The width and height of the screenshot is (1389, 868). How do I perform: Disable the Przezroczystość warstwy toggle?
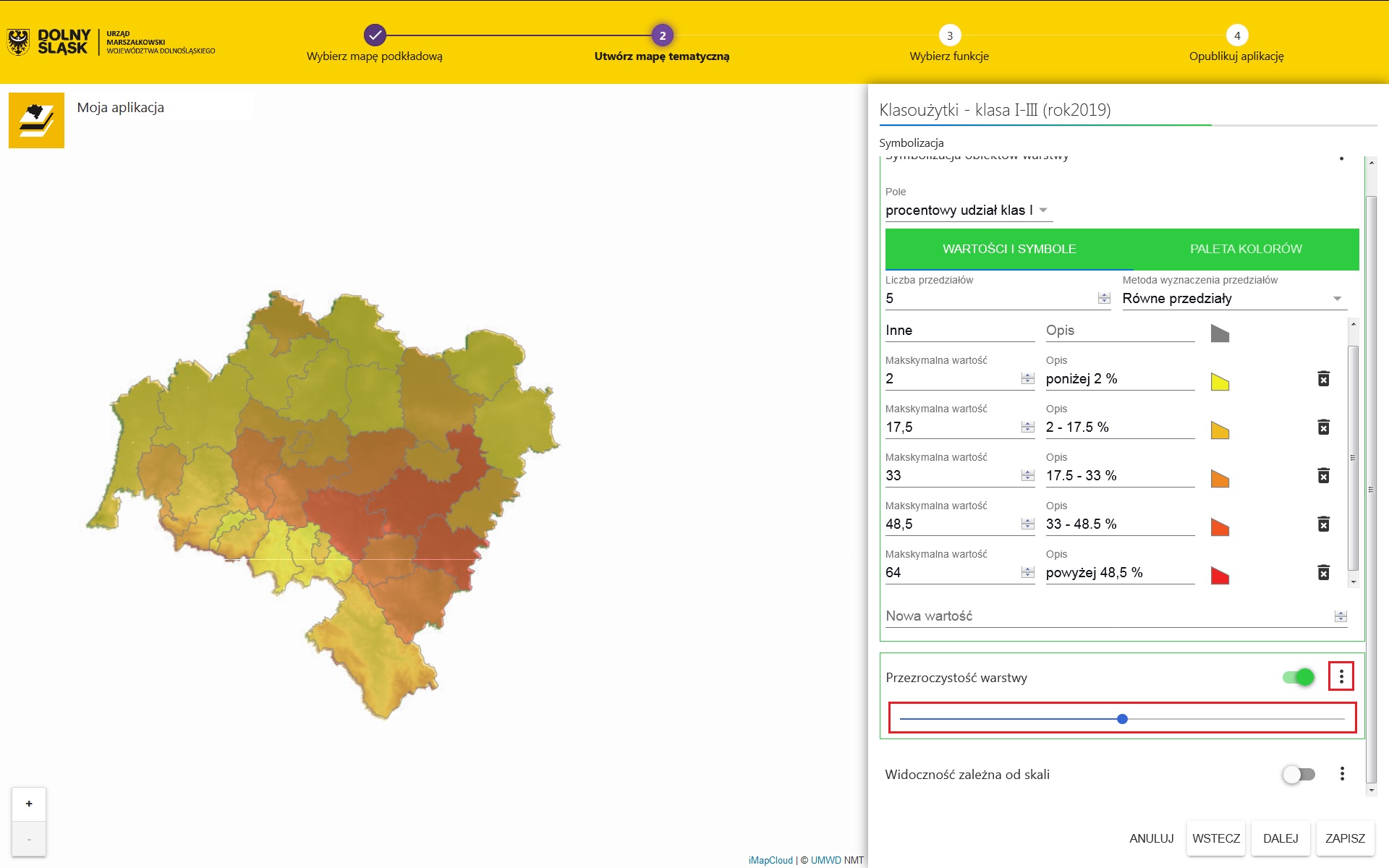(x=1299, y=677)
